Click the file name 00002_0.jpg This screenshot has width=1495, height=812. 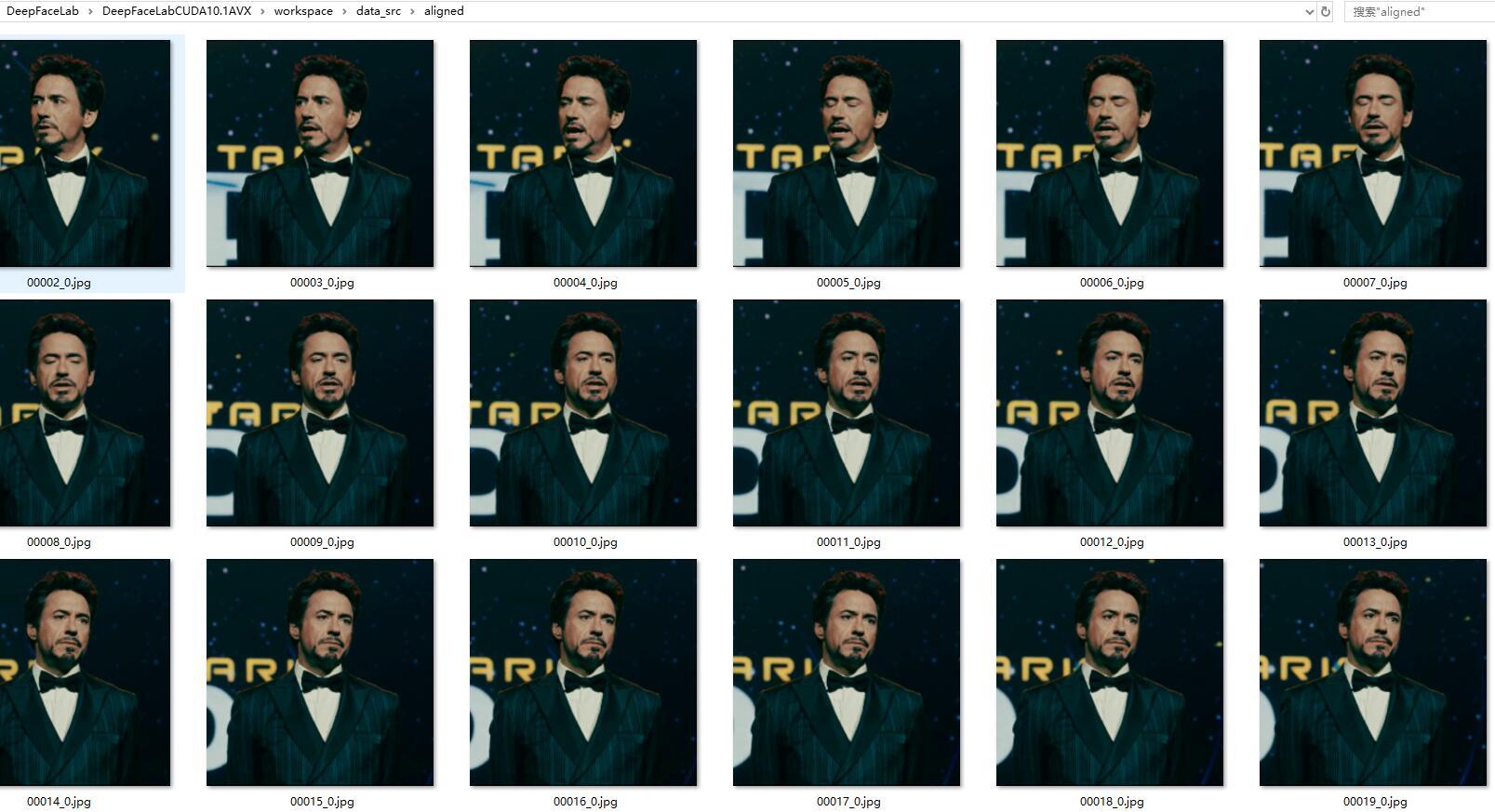tap(59, 283)
